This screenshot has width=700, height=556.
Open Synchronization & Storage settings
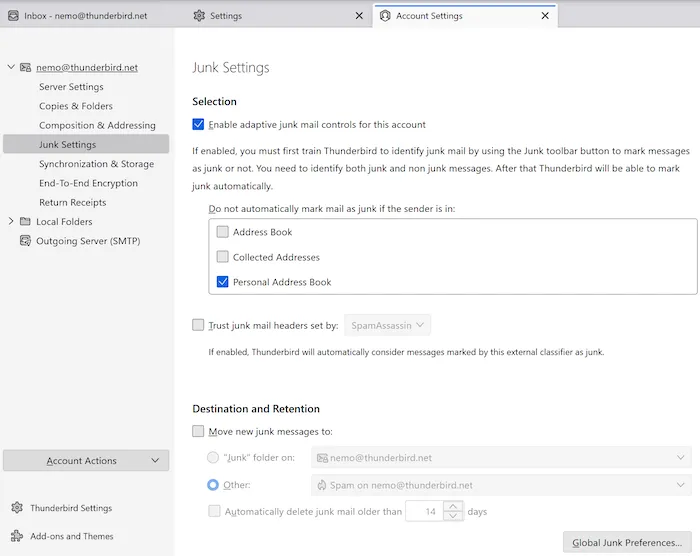96,164
